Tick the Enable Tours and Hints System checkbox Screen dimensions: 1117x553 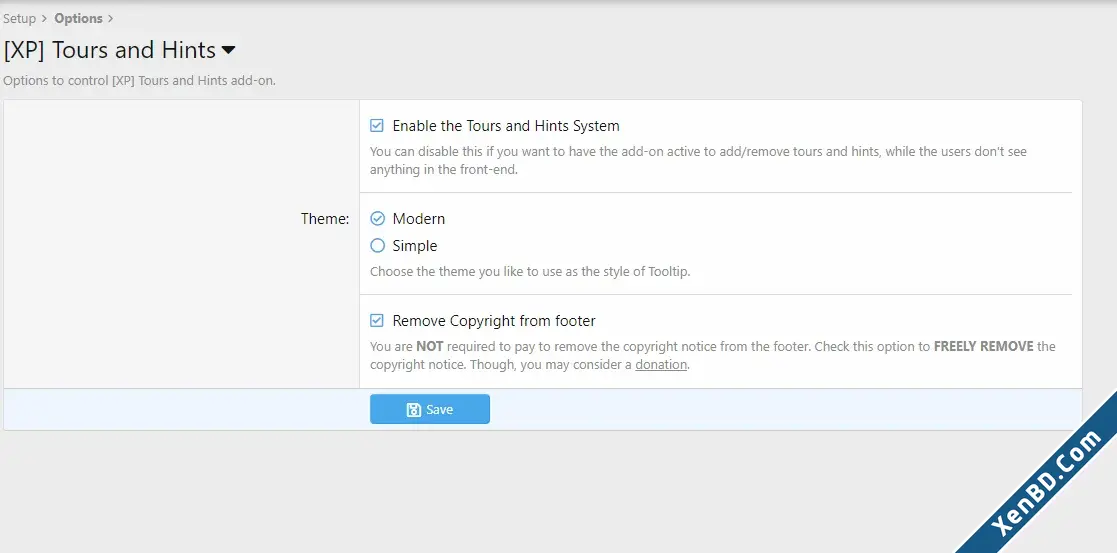(x=377, y=126)
